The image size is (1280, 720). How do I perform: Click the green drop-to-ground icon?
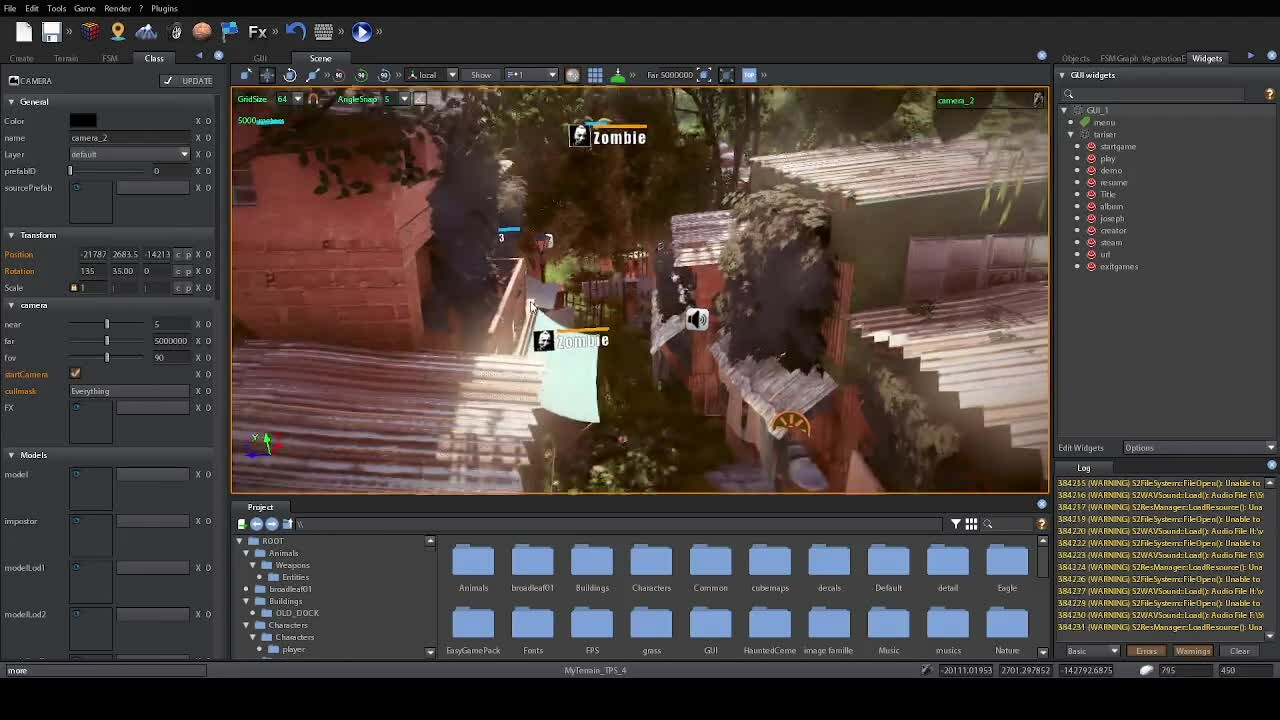click(x=617, y=75)
